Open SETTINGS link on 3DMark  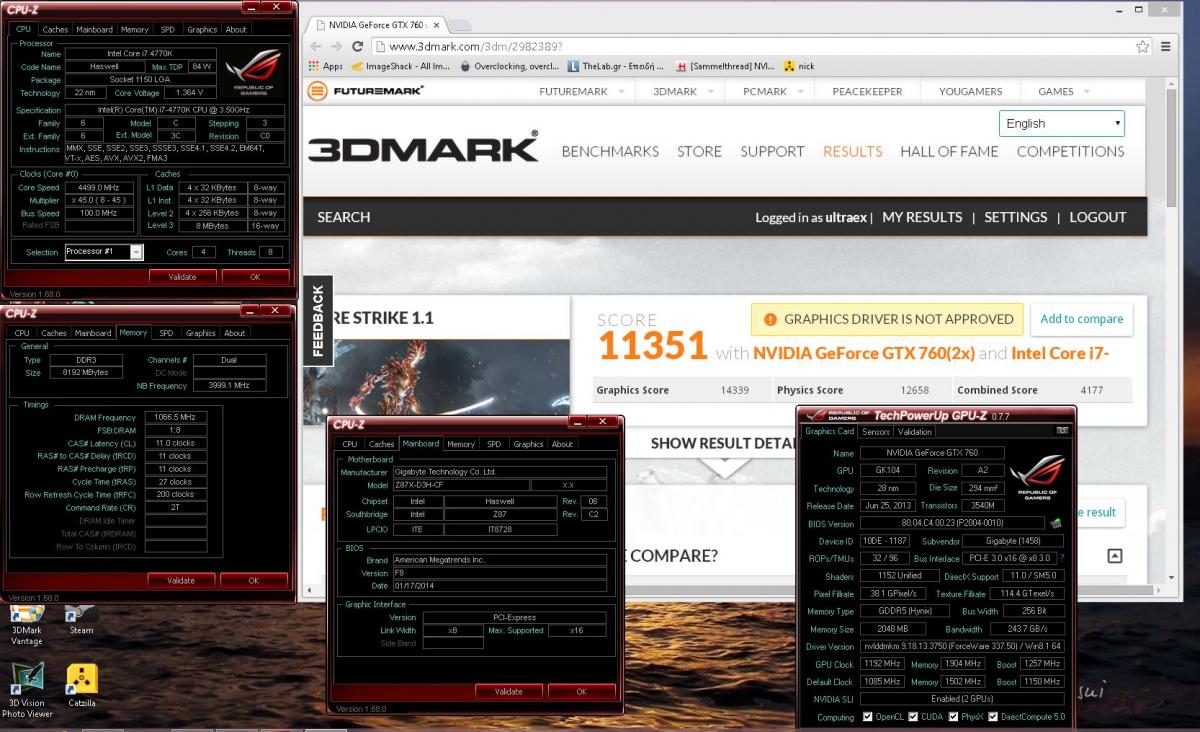coord(1016,217)
